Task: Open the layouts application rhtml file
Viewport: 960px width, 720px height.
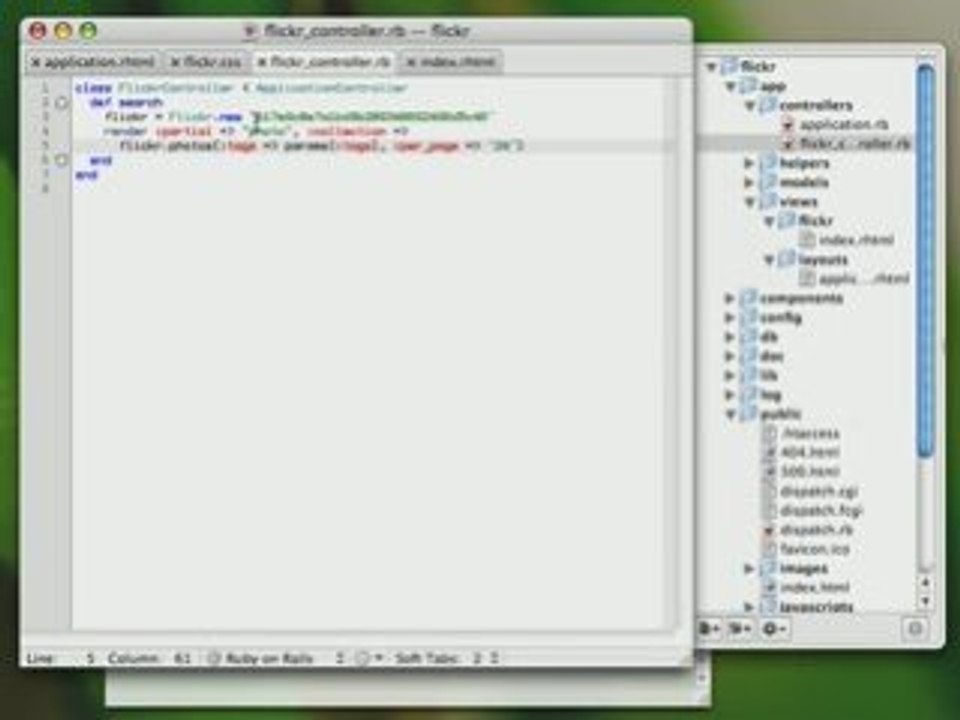Action: pyautogui.click(x=864, y=279)
